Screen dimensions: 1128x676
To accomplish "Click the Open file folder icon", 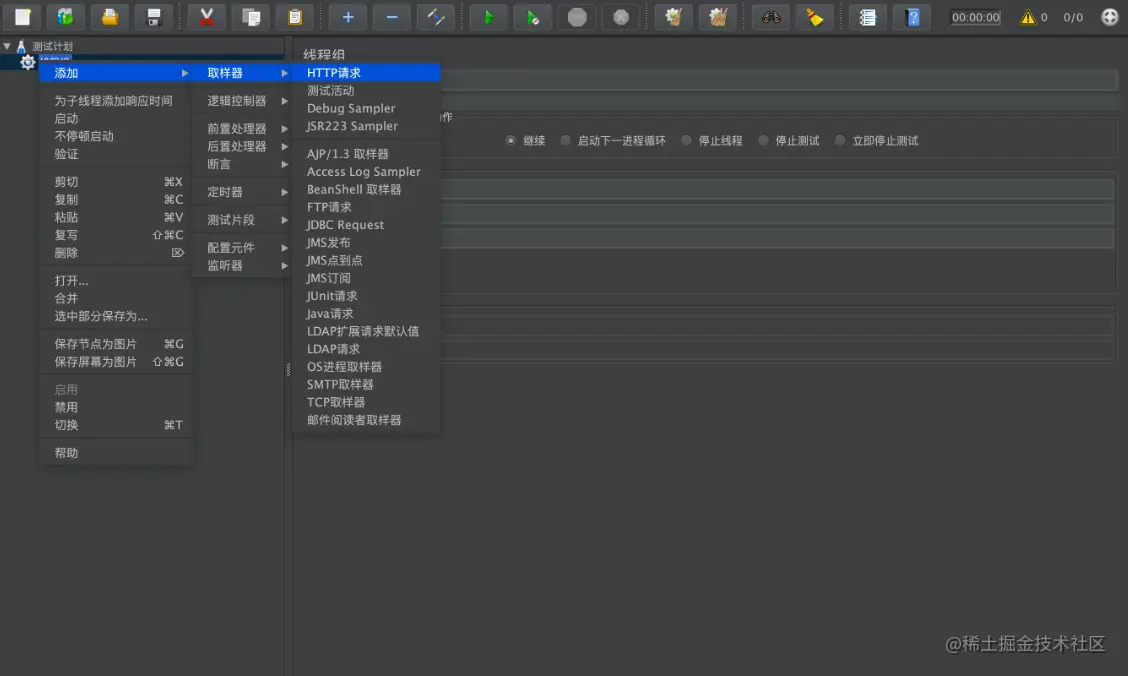I will click(x=110, y=17).
